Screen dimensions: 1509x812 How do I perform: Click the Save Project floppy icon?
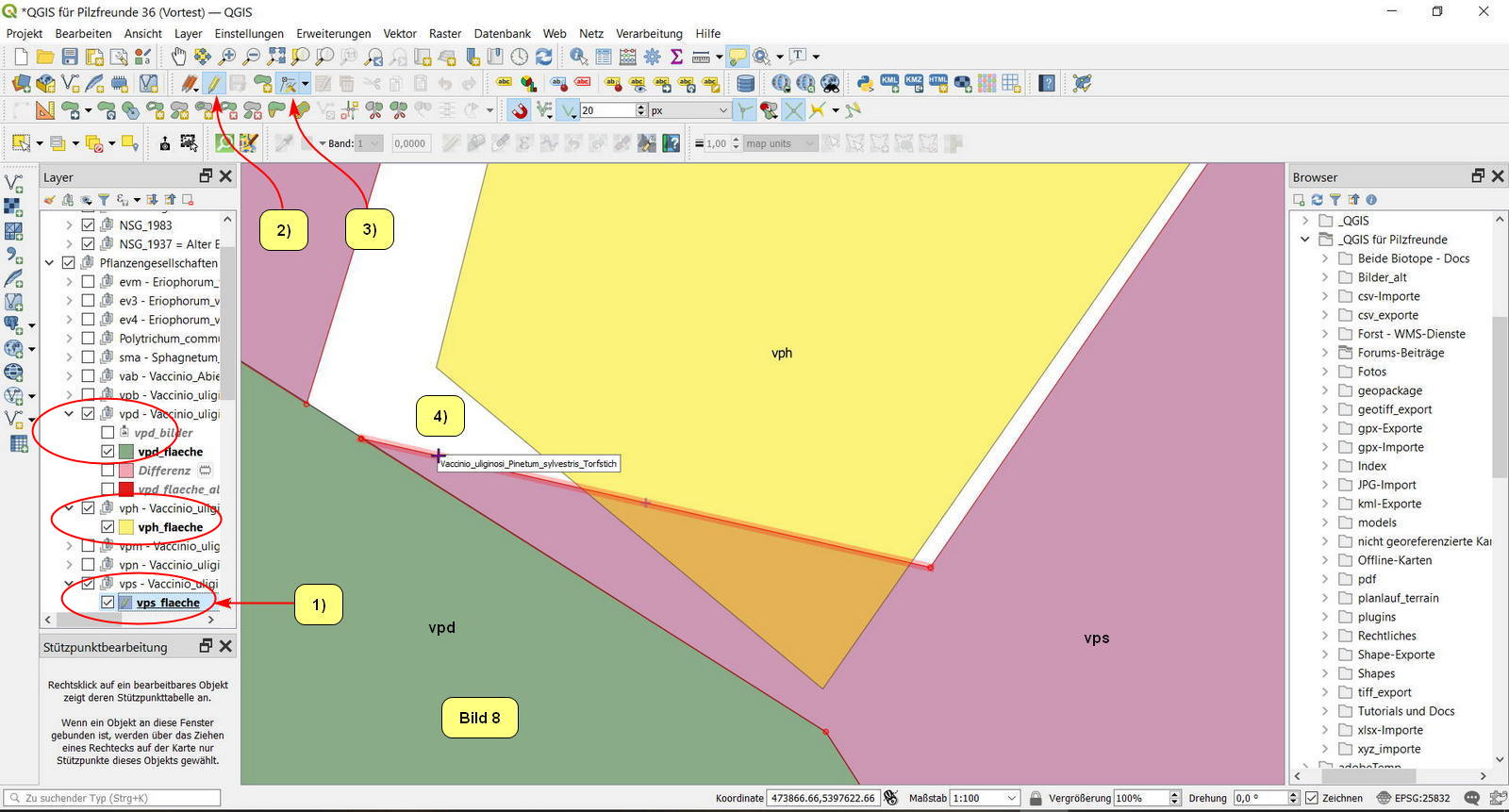pos(70,57)
